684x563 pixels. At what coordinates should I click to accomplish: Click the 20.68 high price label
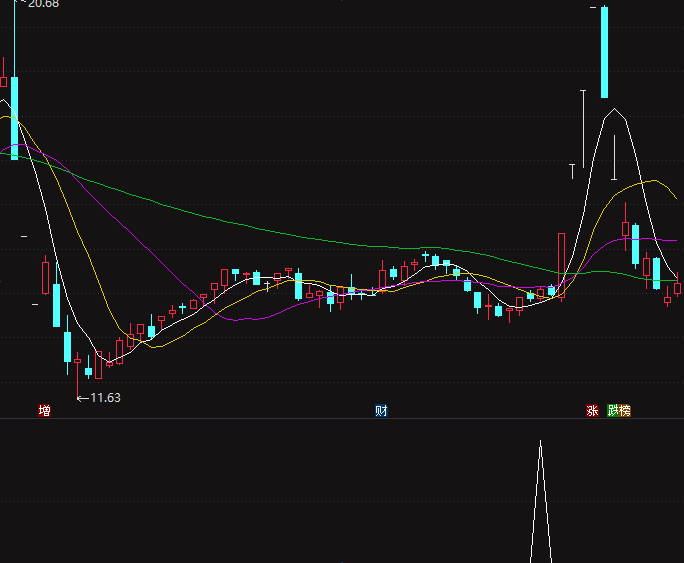point(43,4)
